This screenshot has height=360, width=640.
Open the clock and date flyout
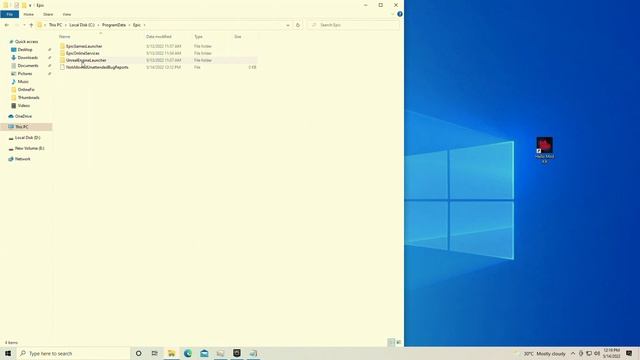tap(611, 353)
